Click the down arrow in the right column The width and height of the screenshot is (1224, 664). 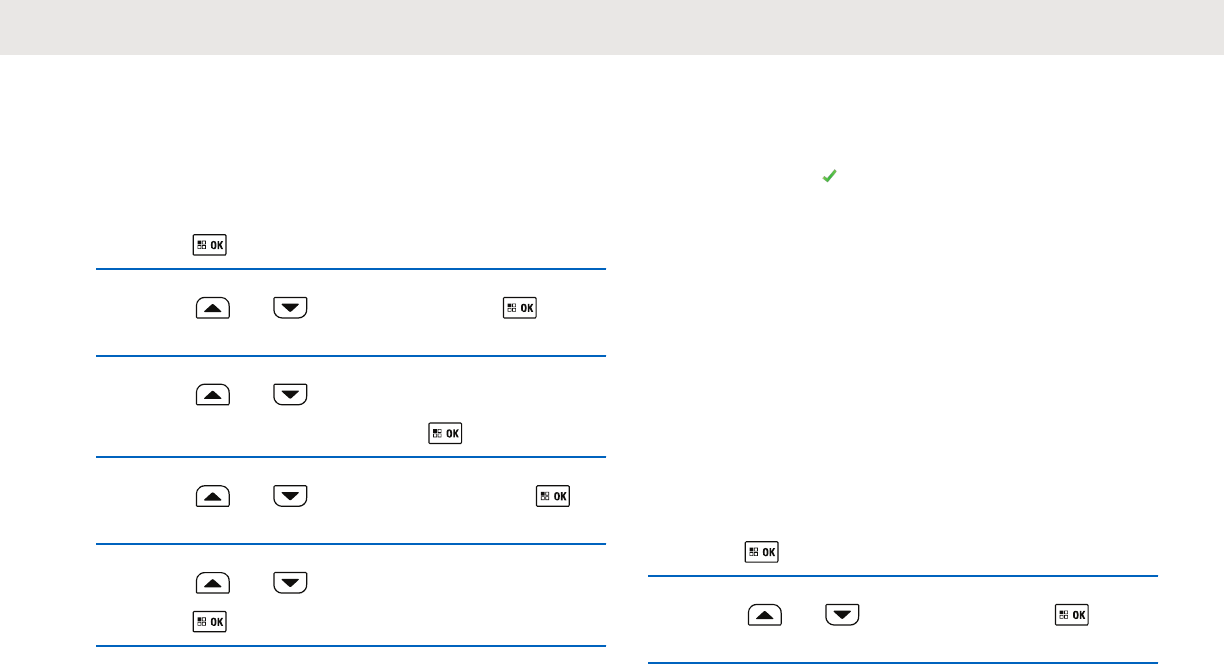point(843,615)
